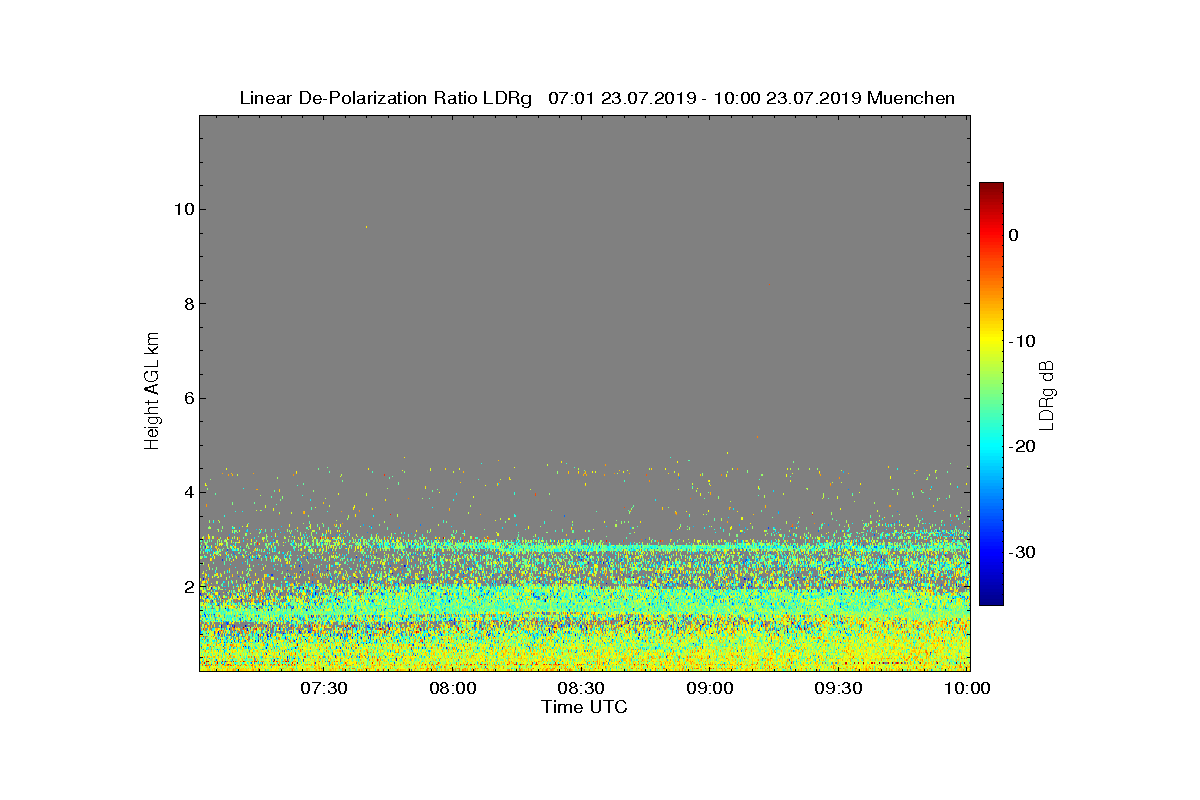Screen dimensions: 1200x800
Task: Click the dark red top of colorbar
Action: click(x=991, y=188)
